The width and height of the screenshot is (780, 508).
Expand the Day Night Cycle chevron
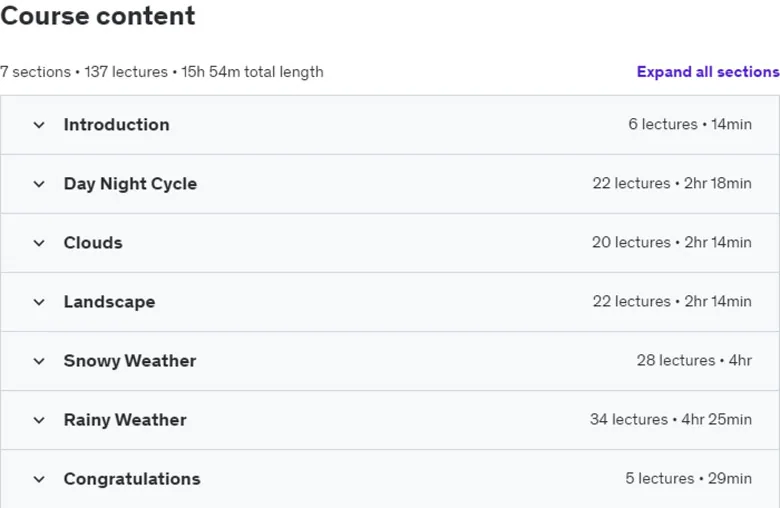tap(39, 184)
